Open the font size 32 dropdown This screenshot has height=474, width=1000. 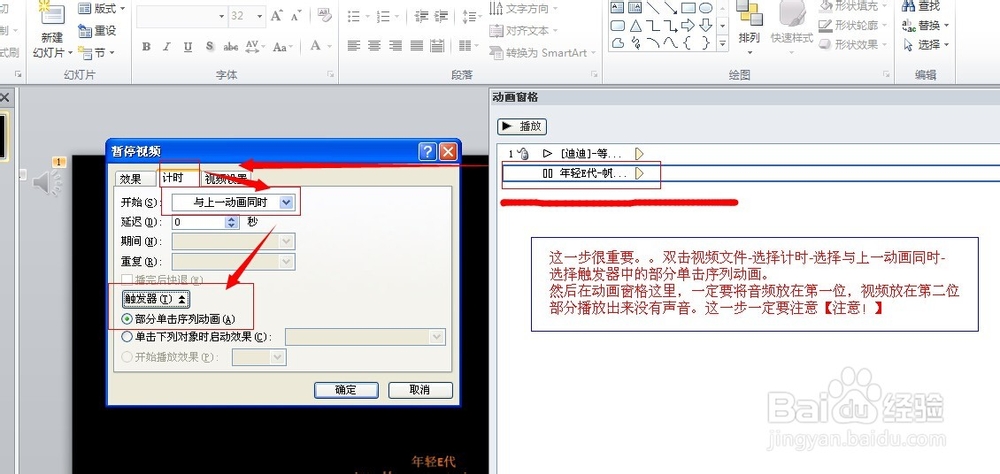tap(261, 17)
